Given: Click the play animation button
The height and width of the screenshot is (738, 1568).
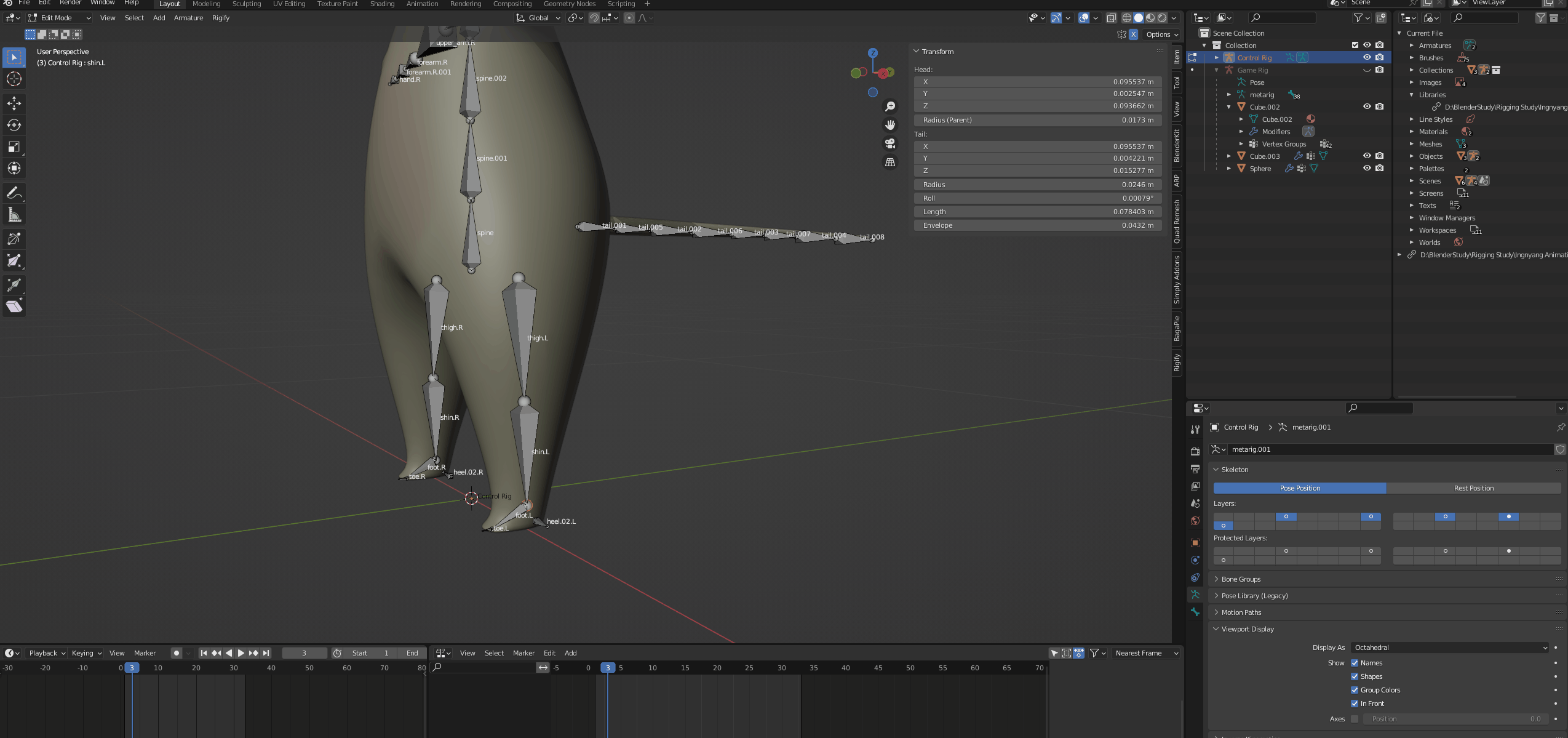Looking at the screenshot, I should click(241, 653).
